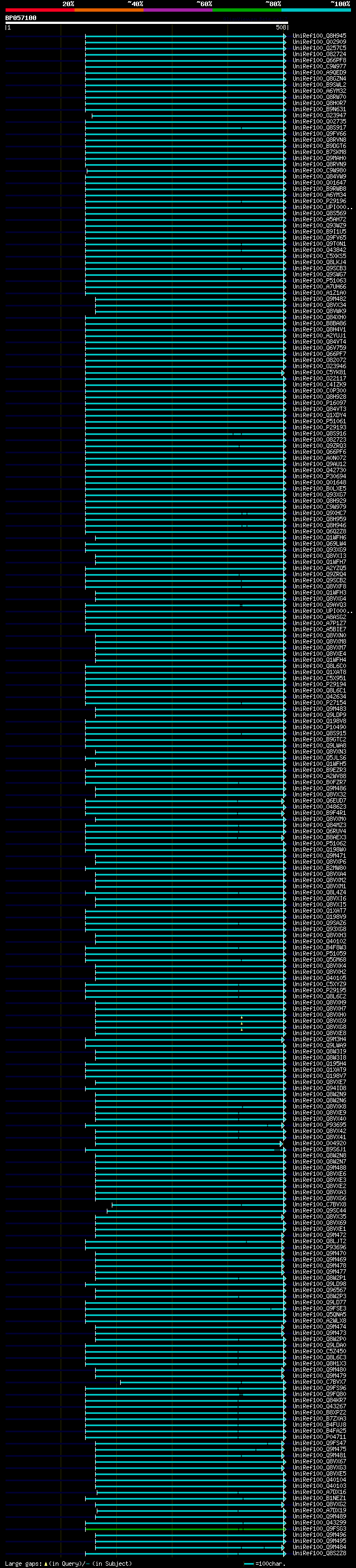Click the orange ~40% identity legend bar
The height and width of the screenshot is (1568, 356).
pyautogui.click(x=109, y=10)
